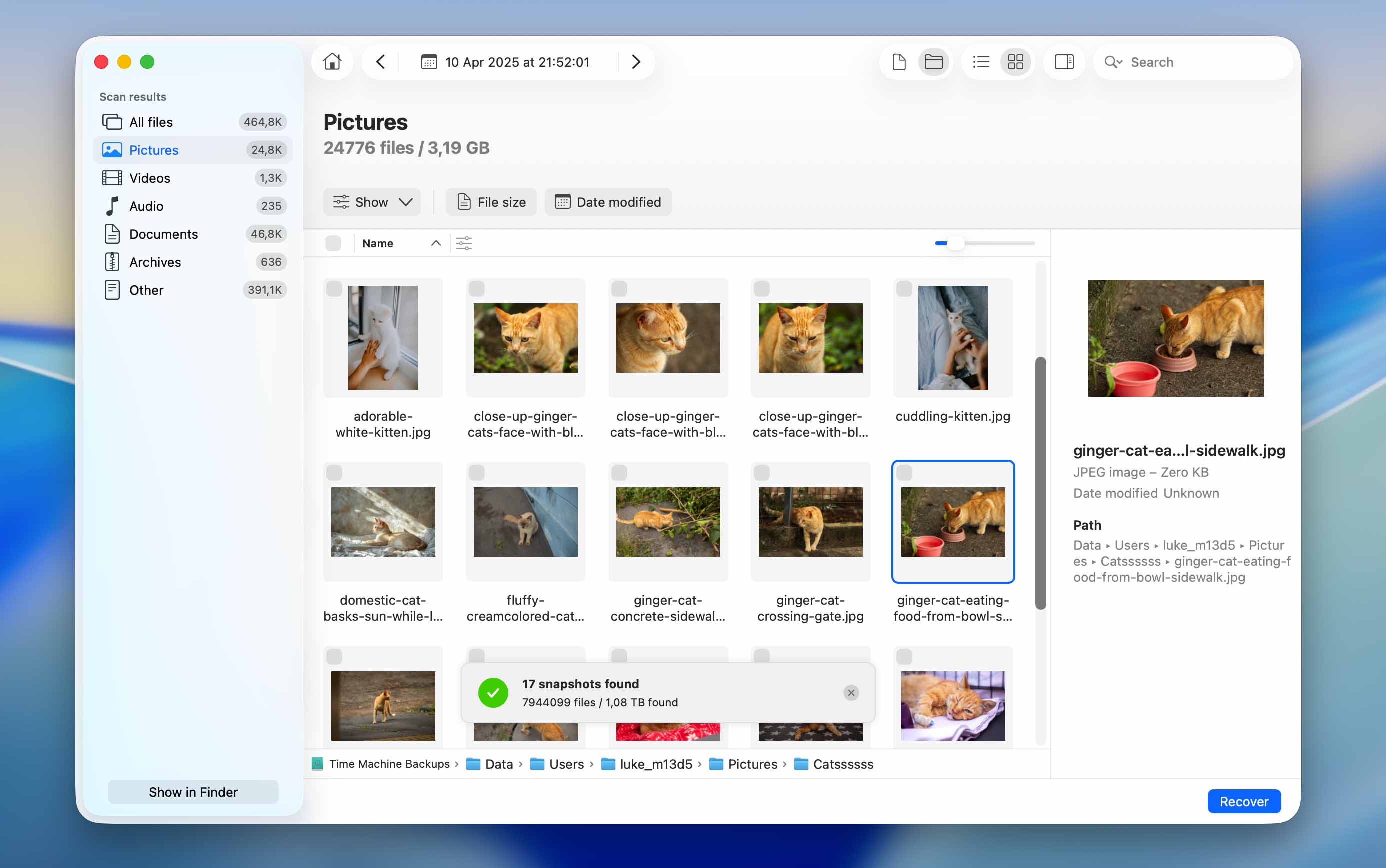1386x868 pixels.
Task: Open Videos category in sidebar
Action: (193, 178)
